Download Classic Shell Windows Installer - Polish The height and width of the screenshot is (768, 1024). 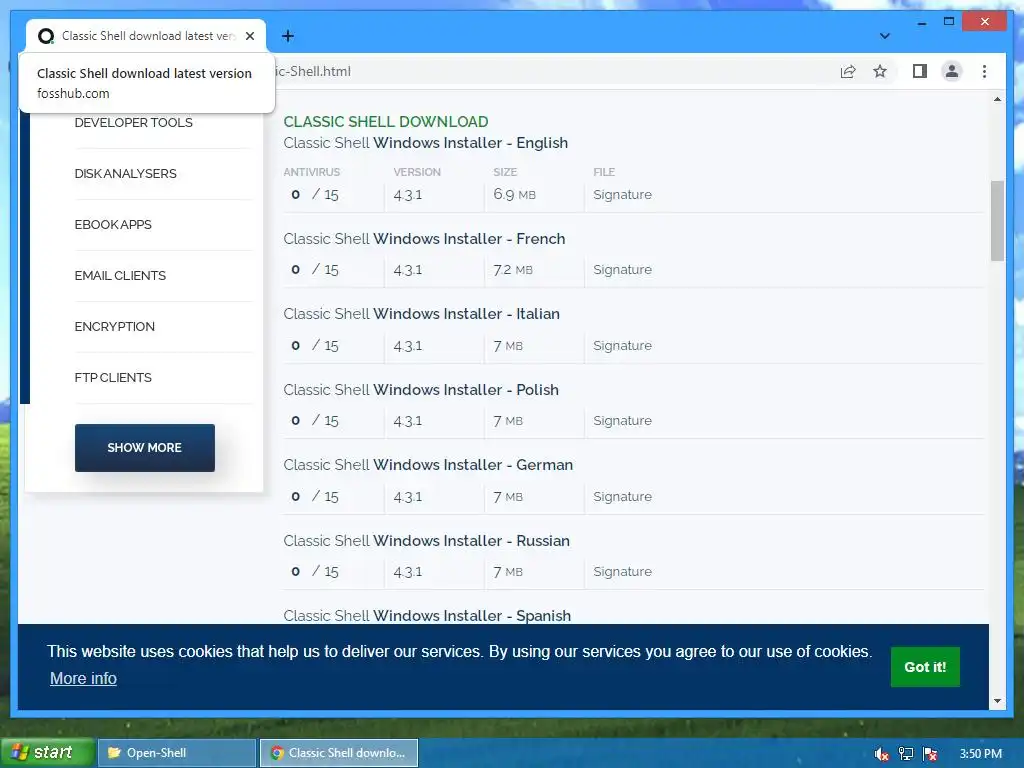point(421,390)
